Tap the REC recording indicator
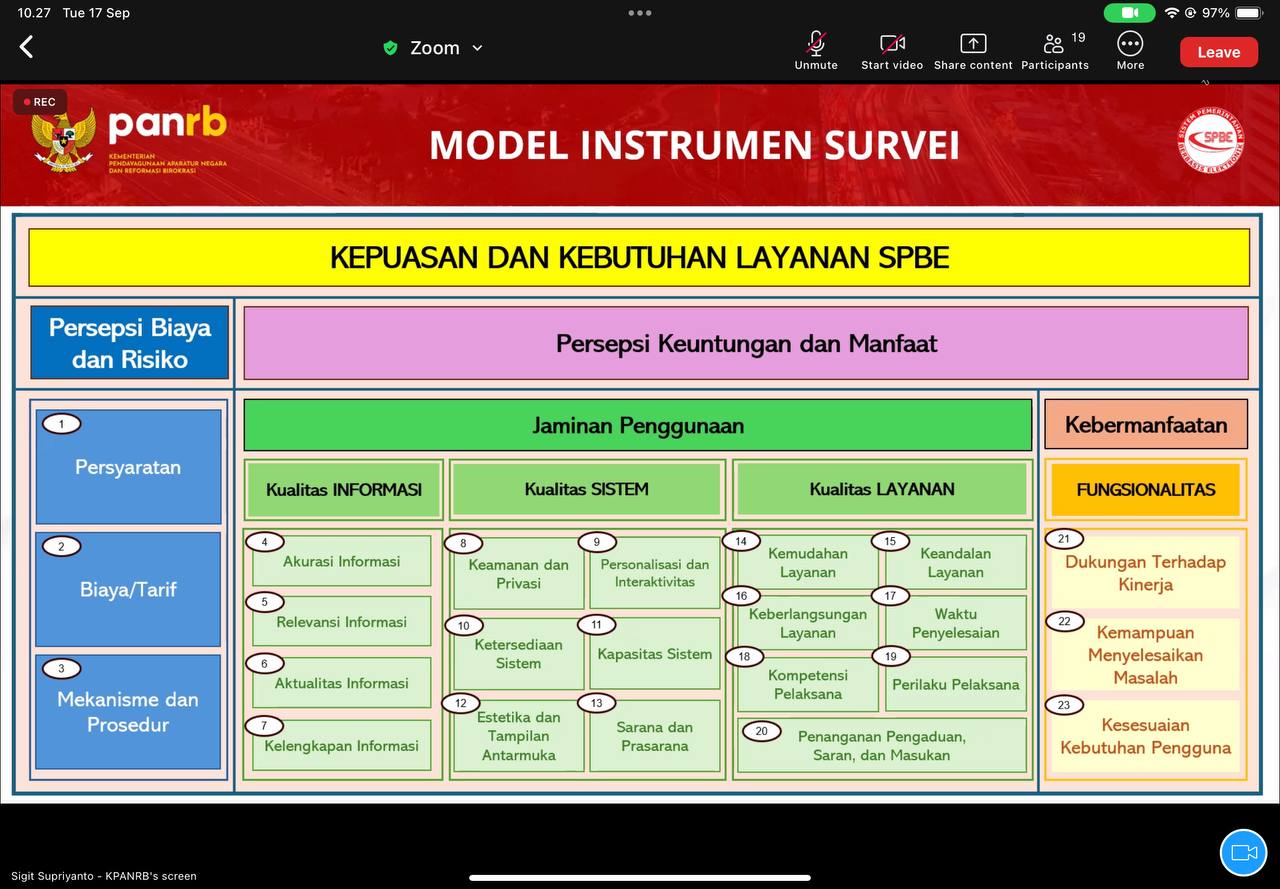Viewport: 1280px width, 889px height. [40, 102]
